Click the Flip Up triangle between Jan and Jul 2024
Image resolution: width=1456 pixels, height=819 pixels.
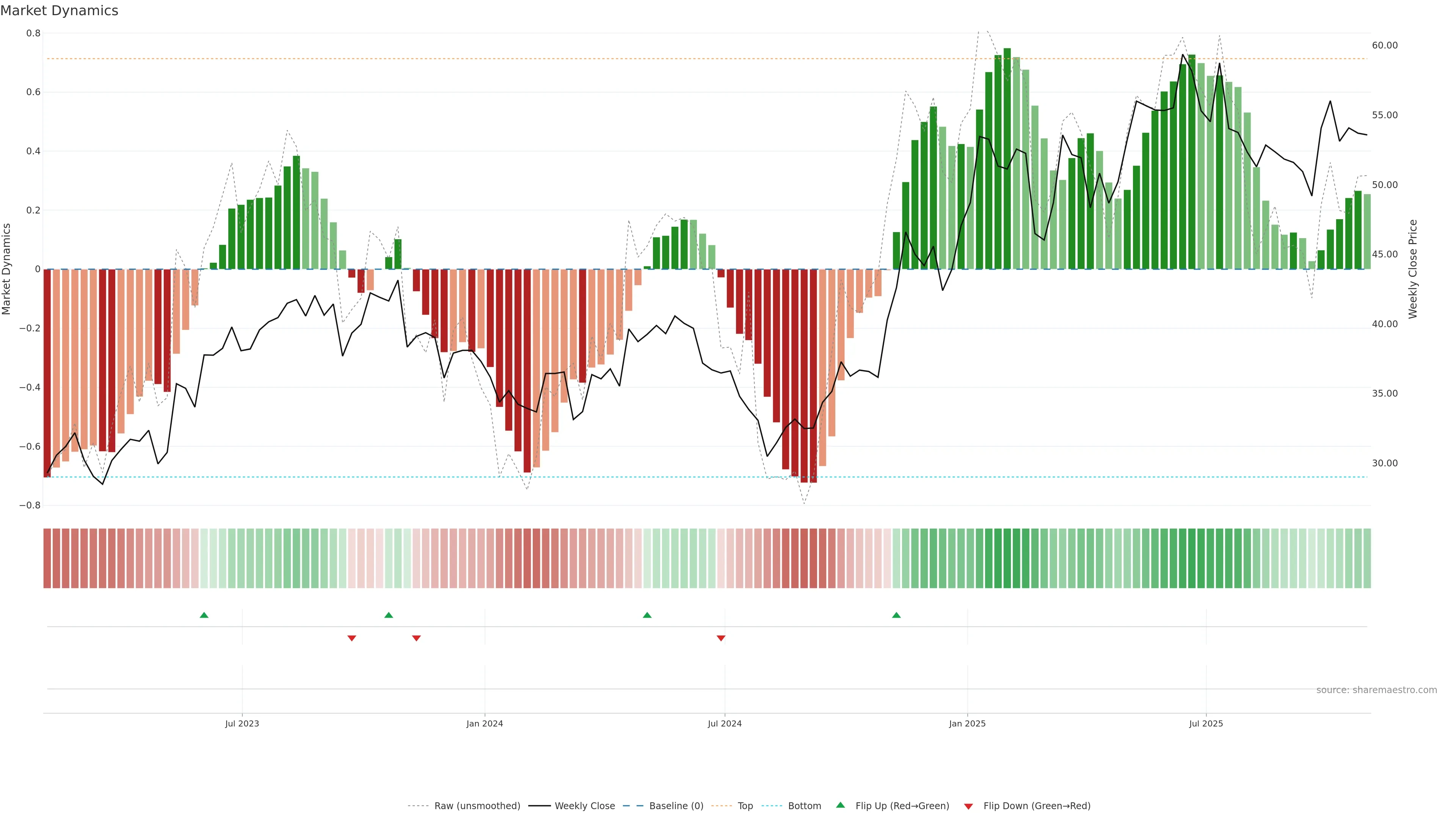point(647,615)
